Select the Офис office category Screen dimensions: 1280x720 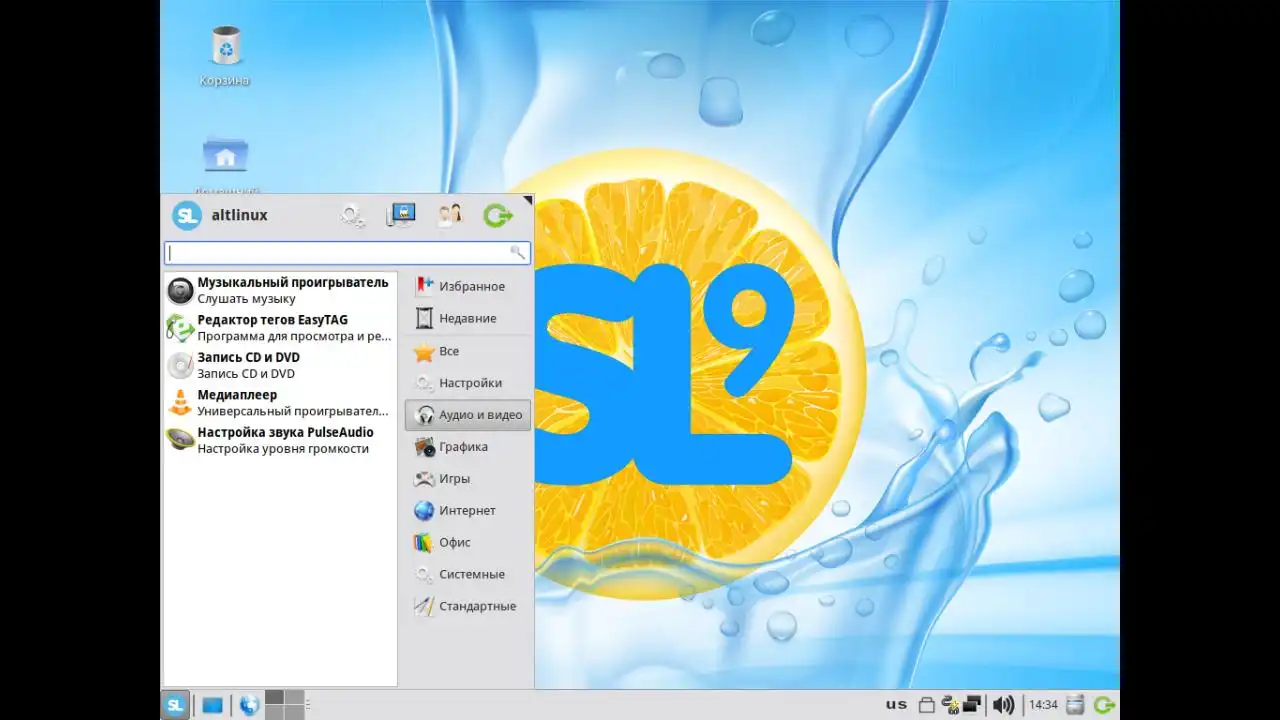tap(468, 543)
